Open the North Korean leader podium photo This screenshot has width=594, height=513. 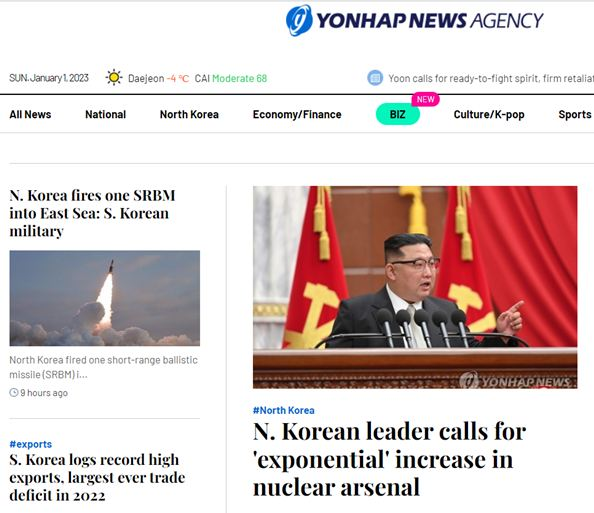coord(415,287)
